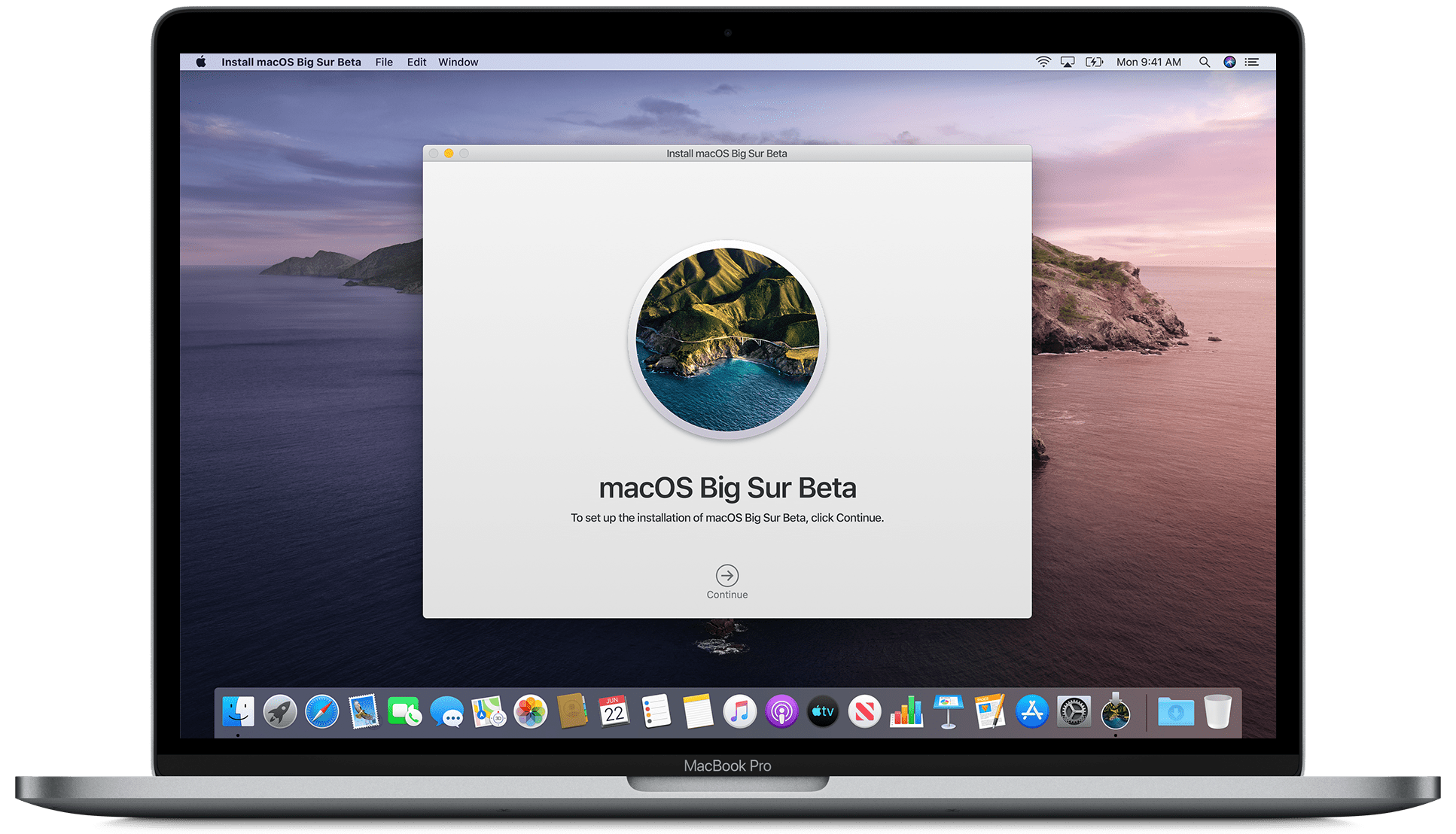The width and height of the screenshot is (1456, 834).
Task: Open the Install macOS Big Sur Beta menu
Action: coord(291,62)
